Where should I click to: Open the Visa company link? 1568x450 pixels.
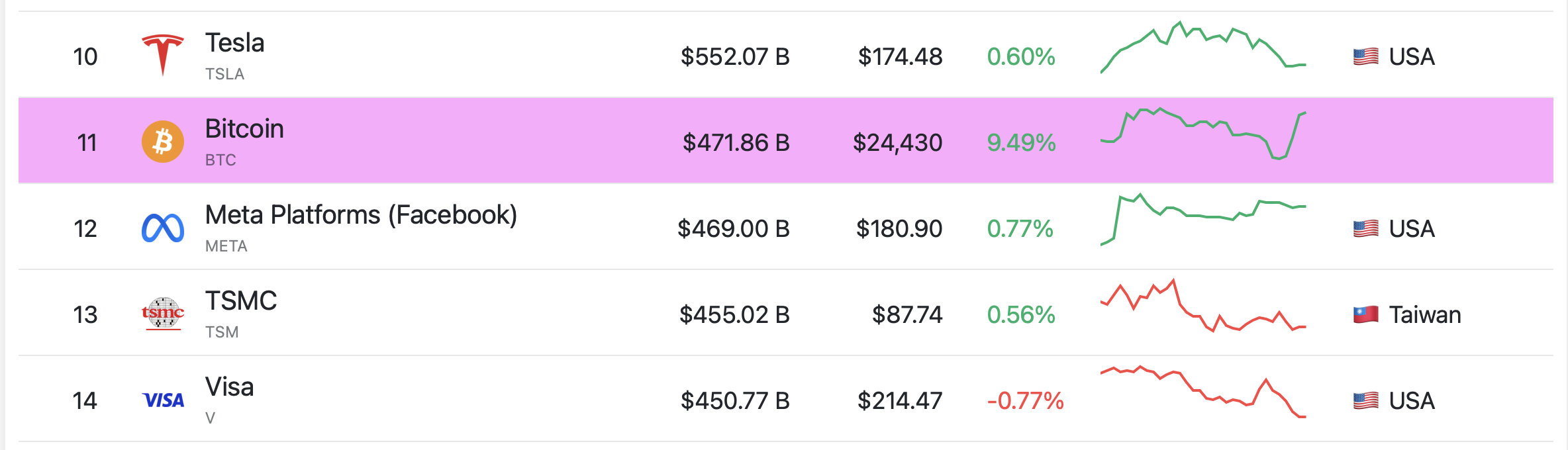click(x=229, y=387)
